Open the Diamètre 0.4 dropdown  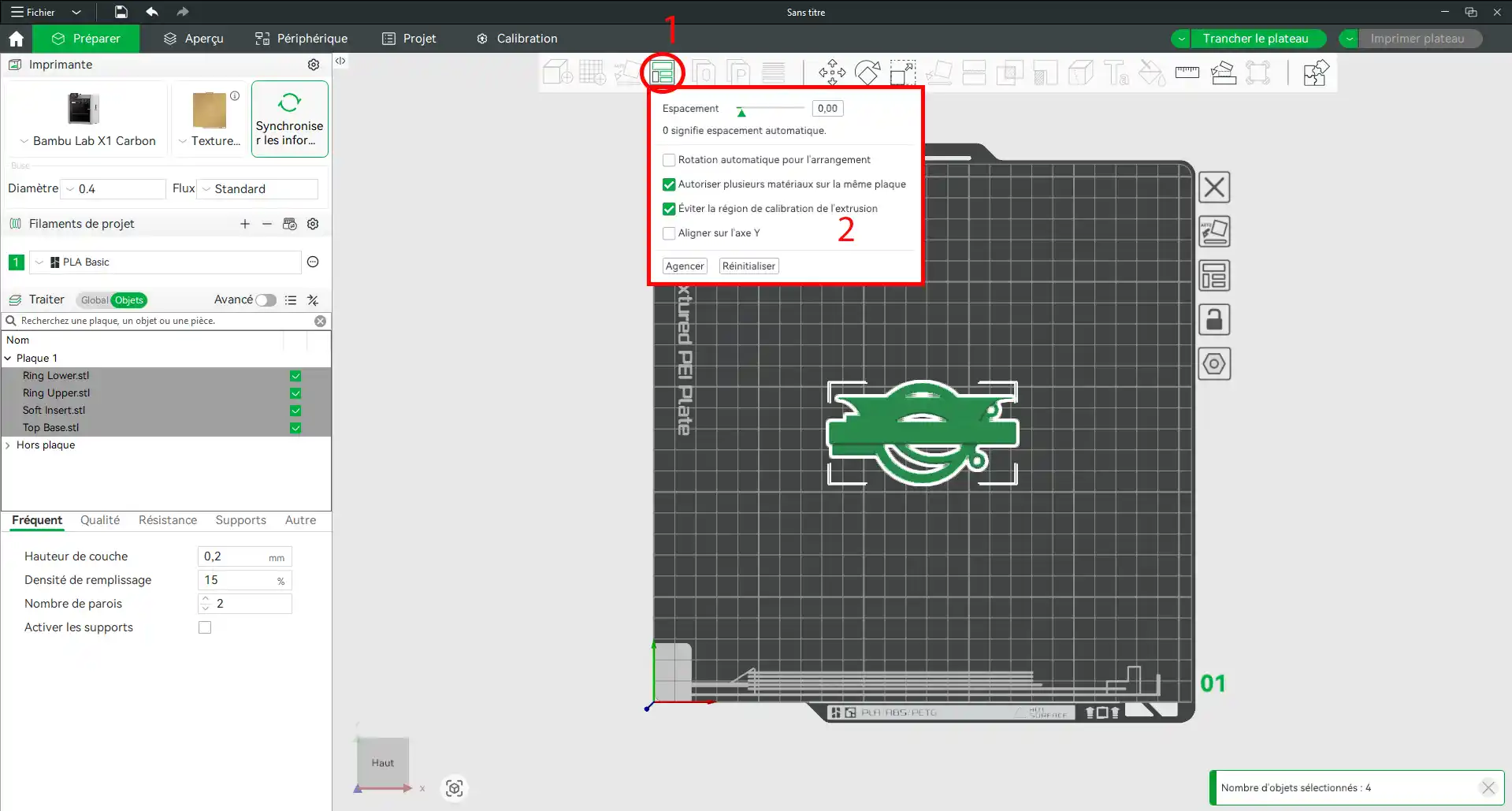114,189
